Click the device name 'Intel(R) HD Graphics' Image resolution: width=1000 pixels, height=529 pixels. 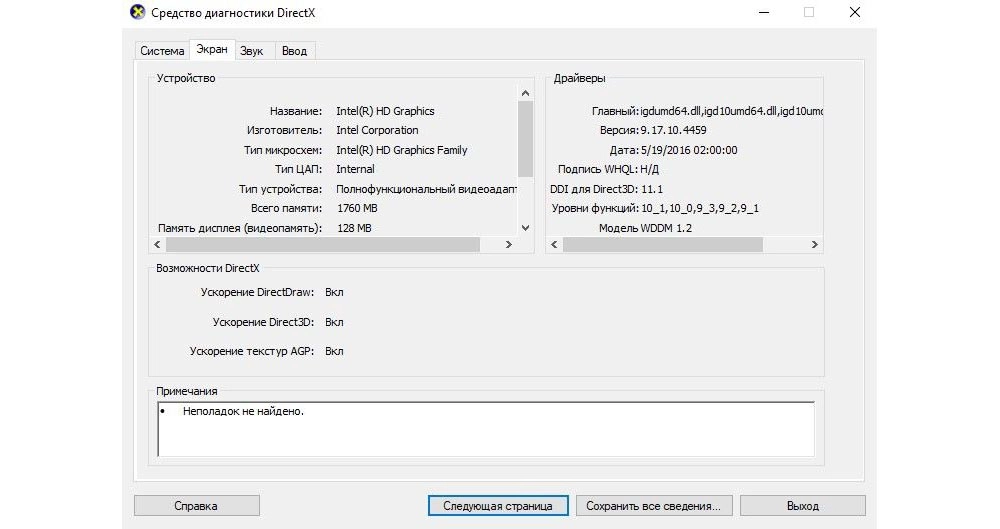pos(385,111)
